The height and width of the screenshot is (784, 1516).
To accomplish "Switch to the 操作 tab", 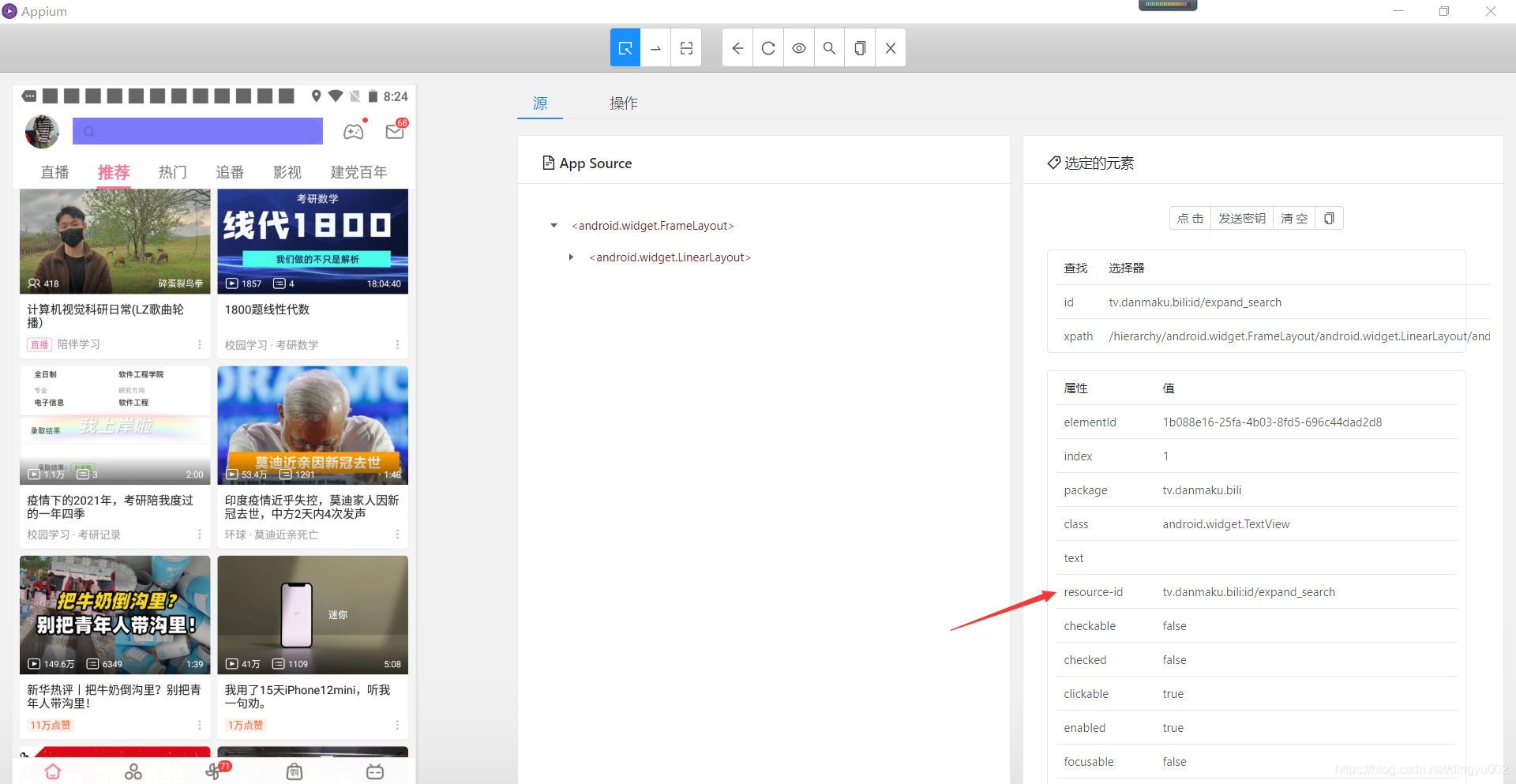I will [624, 103].
